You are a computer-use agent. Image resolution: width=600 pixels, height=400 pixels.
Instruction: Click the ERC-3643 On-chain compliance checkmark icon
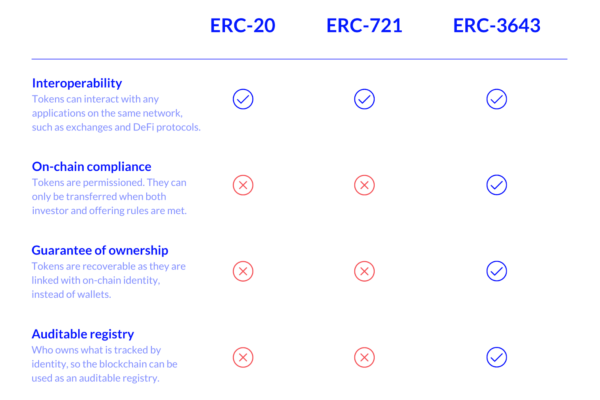[497, 185]
